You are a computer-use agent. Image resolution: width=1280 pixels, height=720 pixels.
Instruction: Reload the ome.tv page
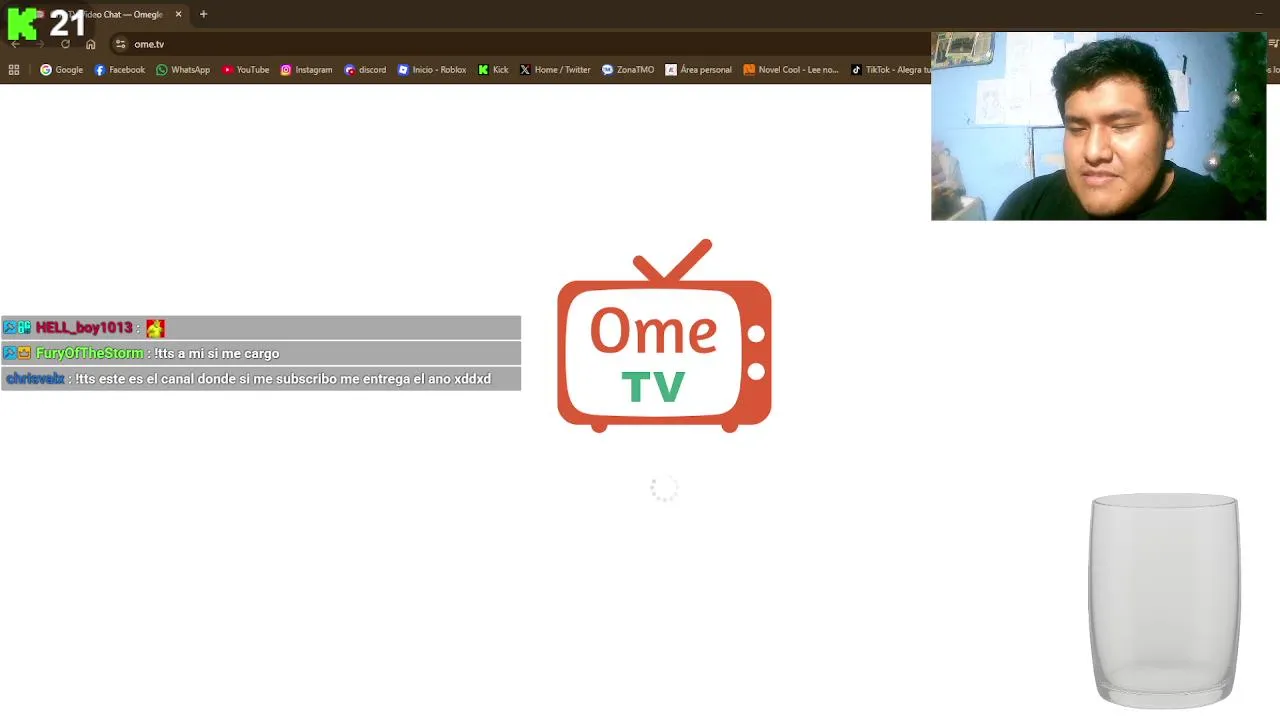point(65,44)
